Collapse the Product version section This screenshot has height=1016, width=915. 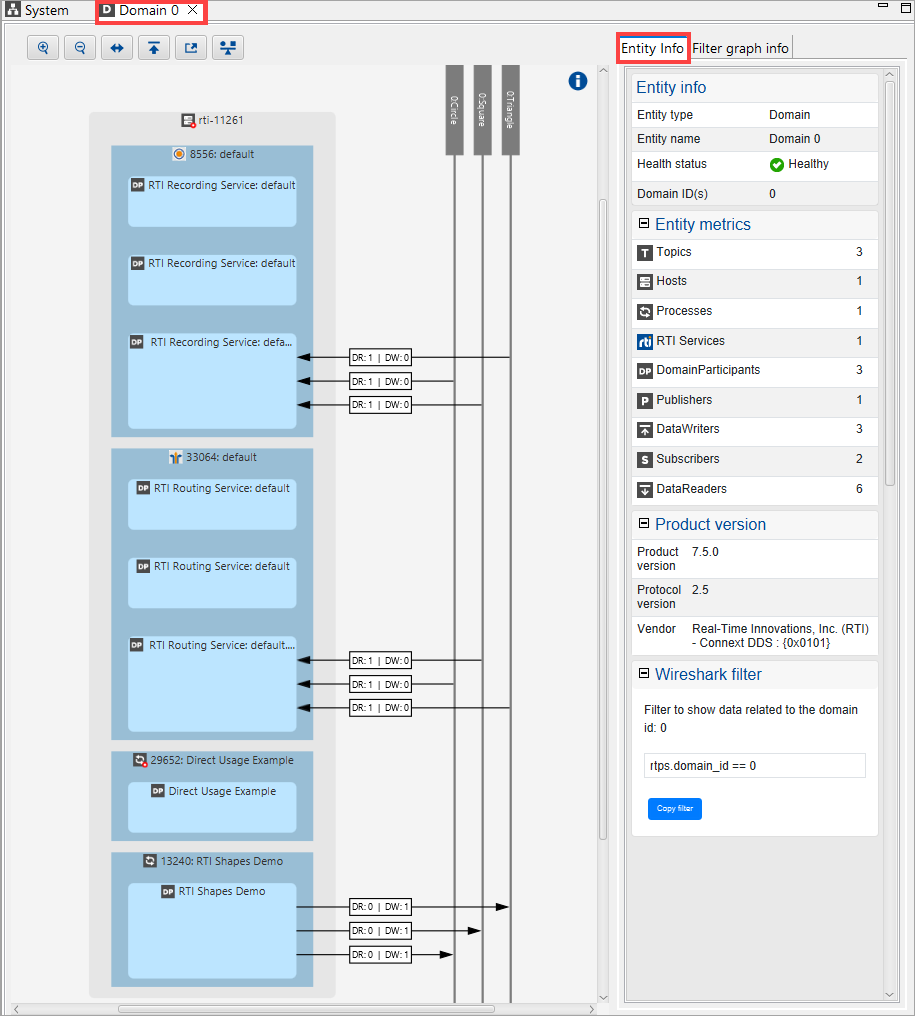pos(643,523)
